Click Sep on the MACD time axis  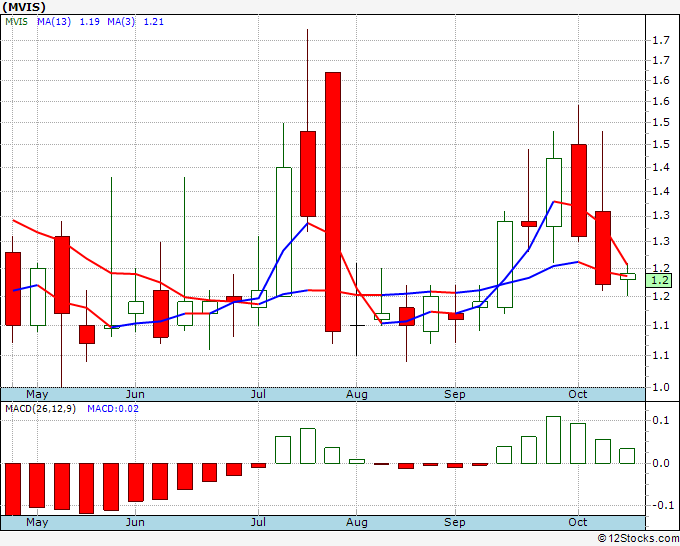coord(455,522)
